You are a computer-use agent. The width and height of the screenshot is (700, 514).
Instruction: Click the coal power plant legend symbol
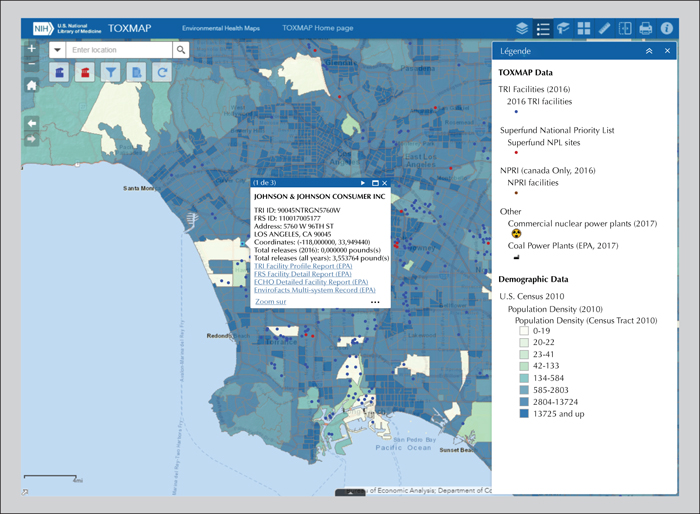pyautogui.click(x=517, y=257)
